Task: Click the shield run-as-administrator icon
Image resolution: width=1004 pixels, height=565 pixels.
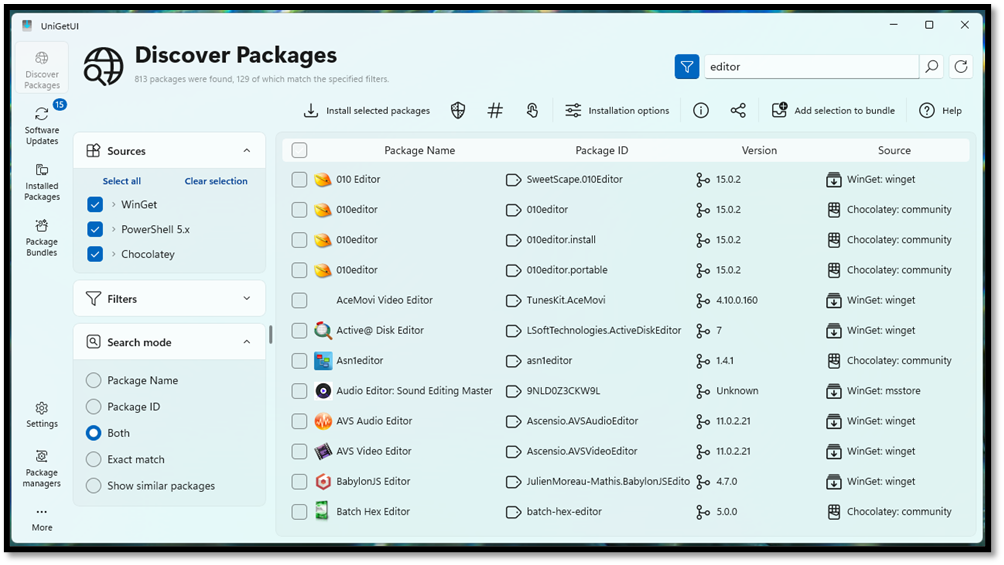Action: click(x=458, y=111)
